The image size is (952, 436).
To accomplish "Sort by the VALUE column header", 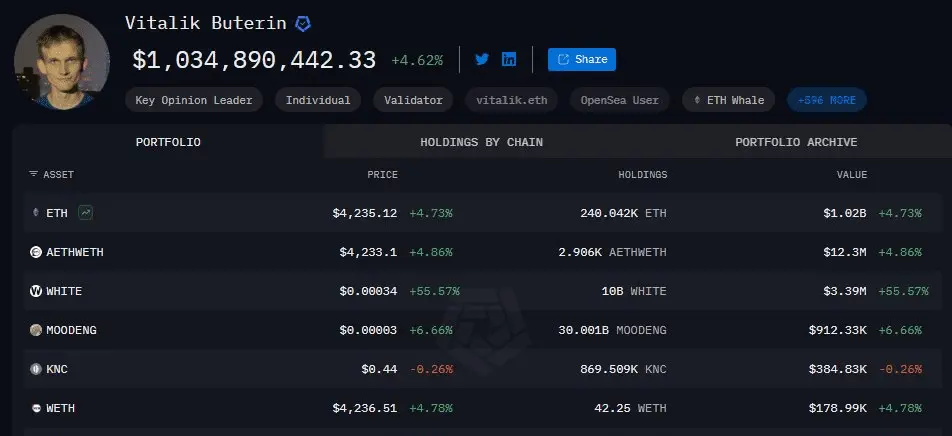I will pyautogui.click(x=852, y=174).
